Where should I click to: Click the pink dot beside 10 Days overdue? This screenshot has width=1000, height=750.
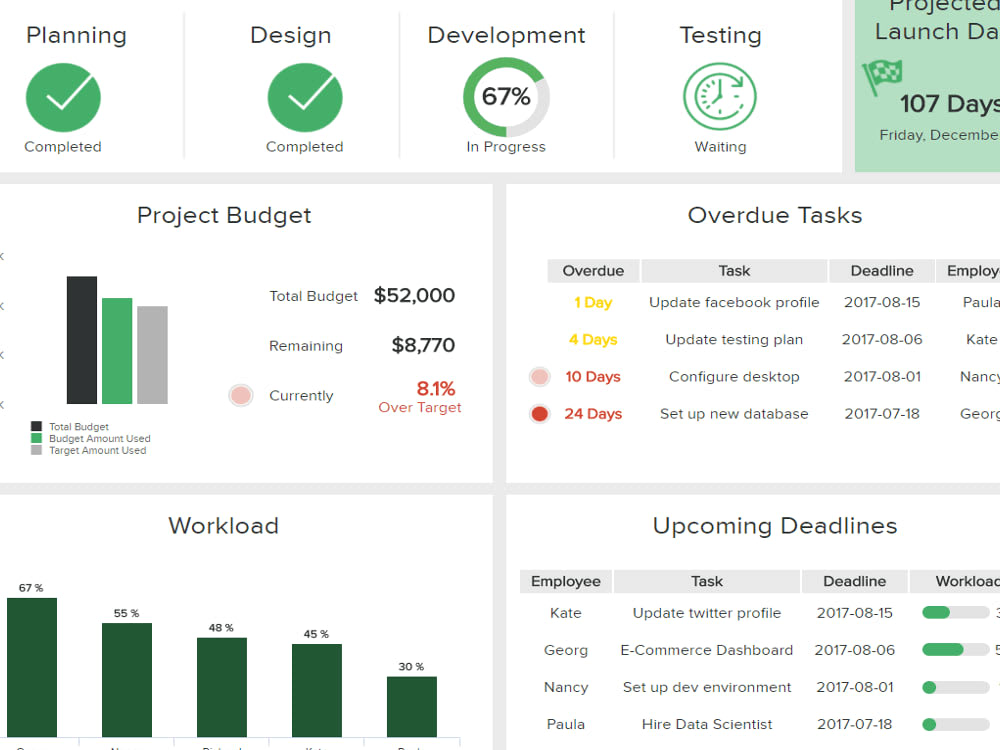(540, 376)
